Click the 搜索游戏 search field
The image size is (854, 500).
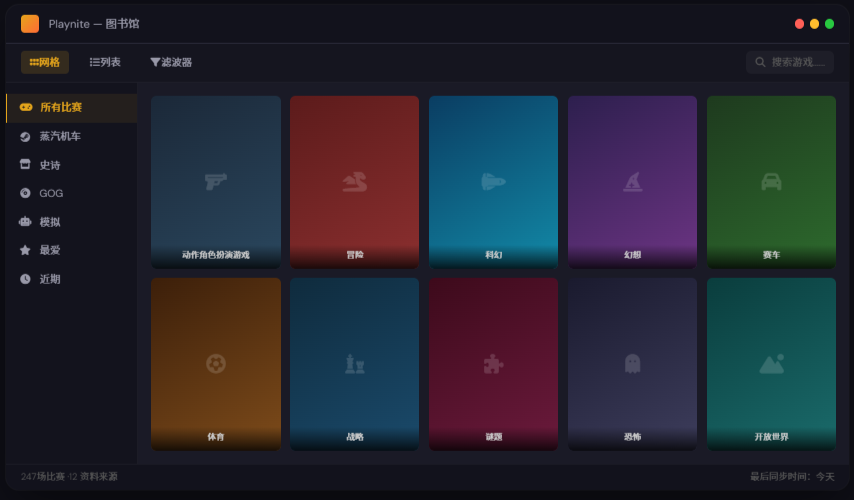pyautogui.click(x=790, y=62)
